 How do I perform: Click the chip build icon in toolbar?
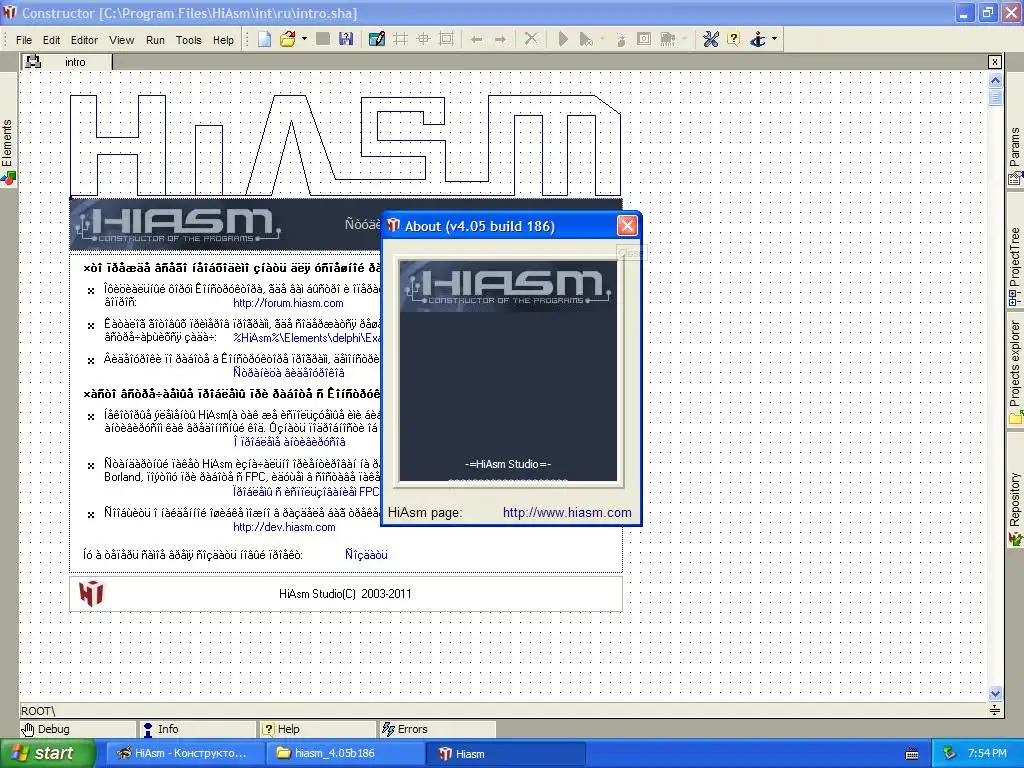point(667,39)
